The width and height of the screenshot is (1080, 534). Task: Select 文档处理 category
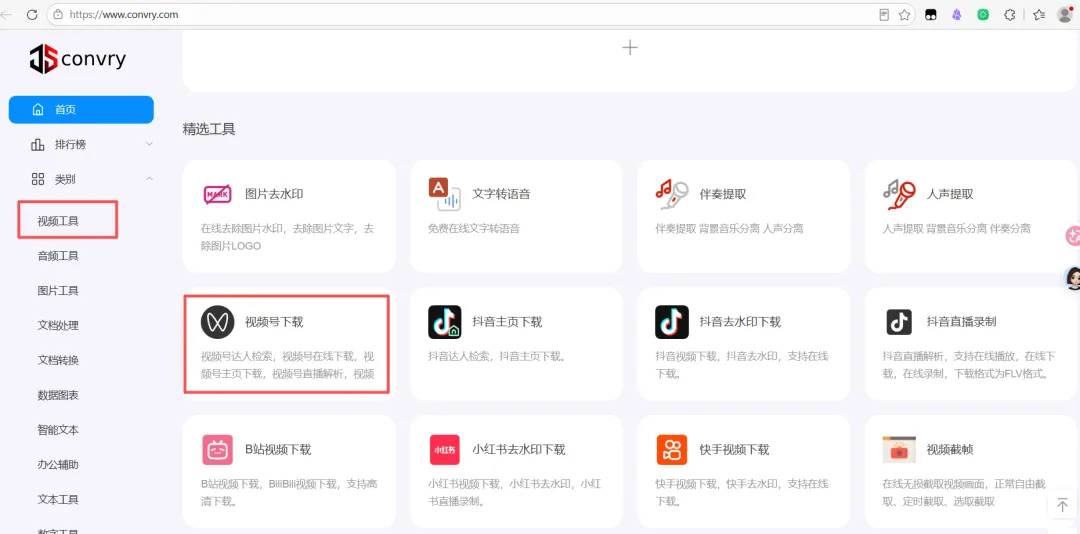tap(58, 325)
